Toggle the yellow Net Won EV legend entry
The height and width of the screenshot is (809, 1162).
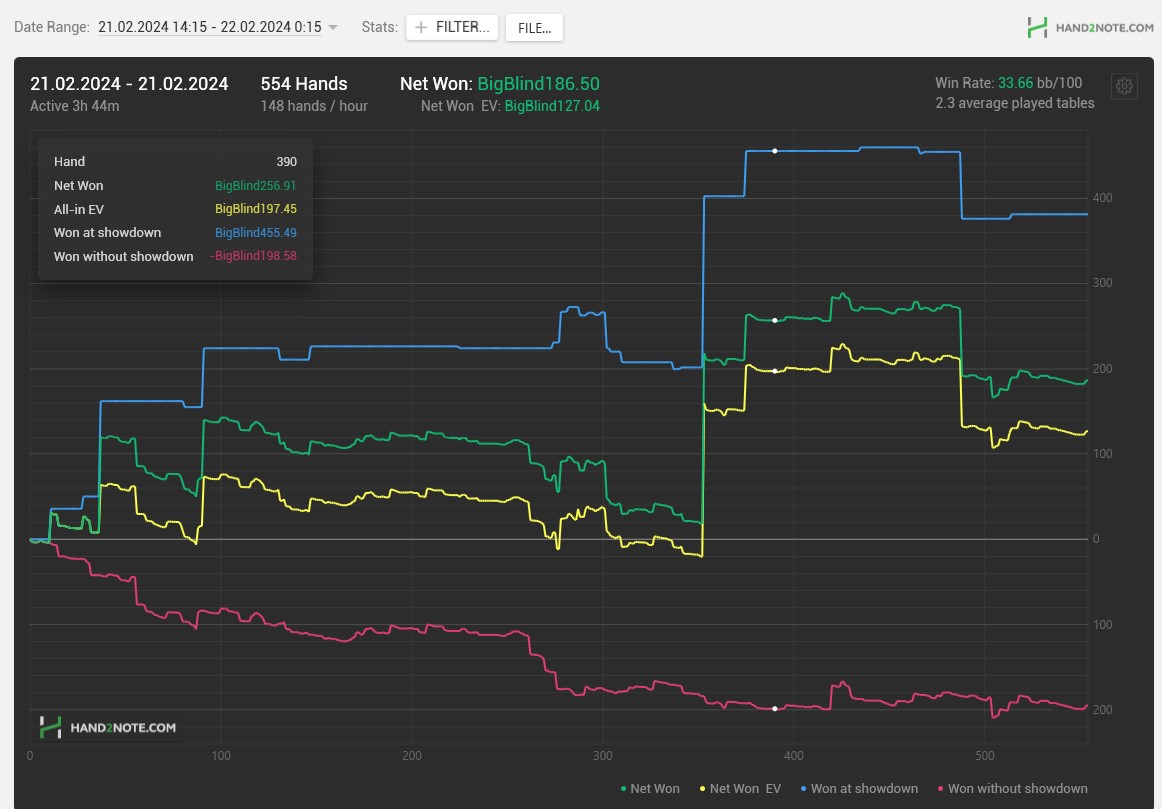[x=740, y=789]
